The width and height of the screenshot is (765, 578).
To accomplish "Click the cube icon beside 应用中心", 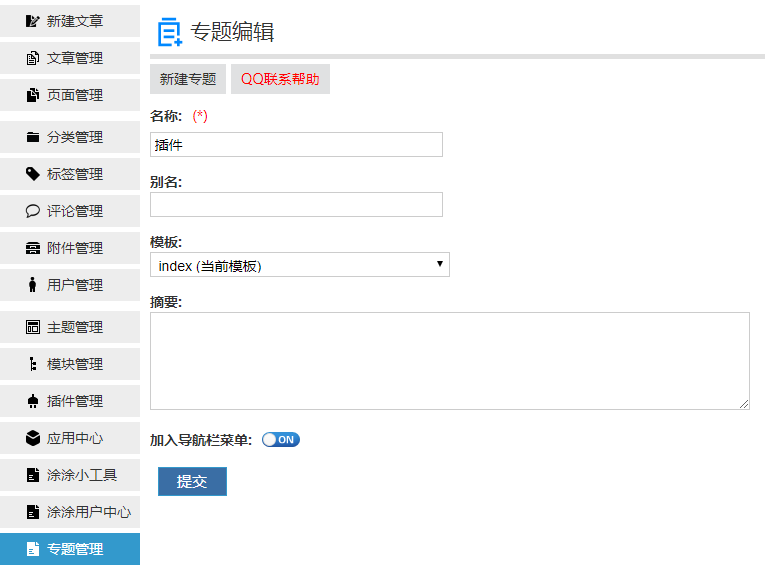I will (x=32, y=438).
